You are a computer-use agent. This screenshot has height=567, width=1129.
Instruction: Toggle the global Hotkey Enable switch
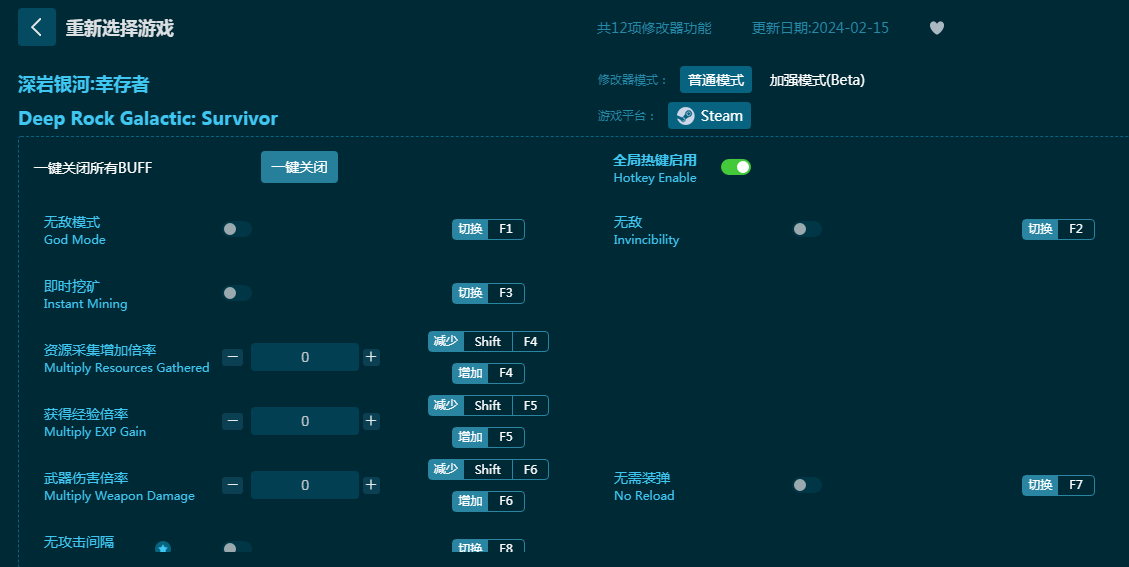click(x=736, y=167)
